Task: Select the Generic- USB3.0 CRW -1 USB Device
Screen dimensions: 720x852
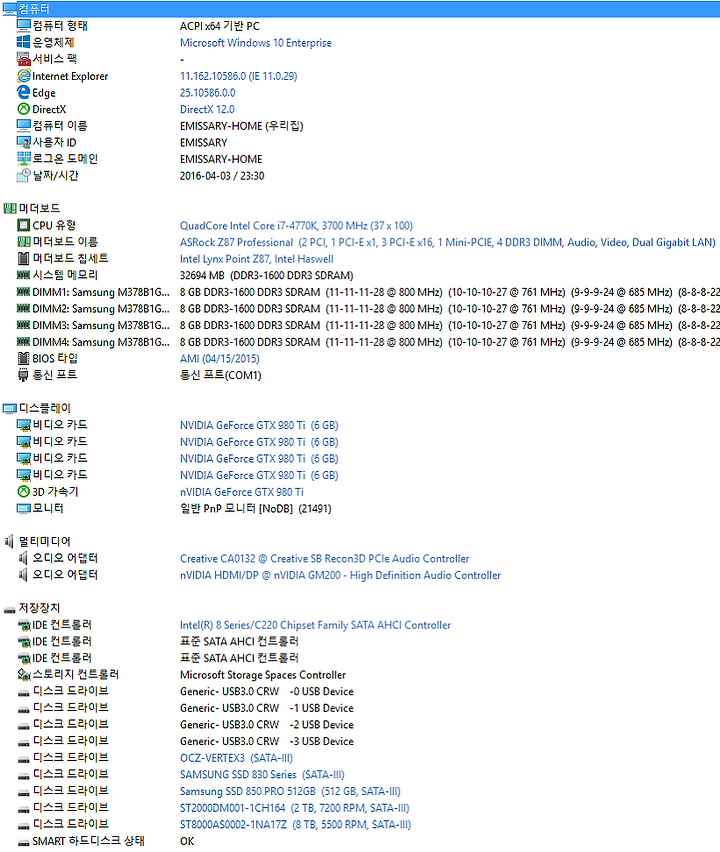Action: point(266,709)
